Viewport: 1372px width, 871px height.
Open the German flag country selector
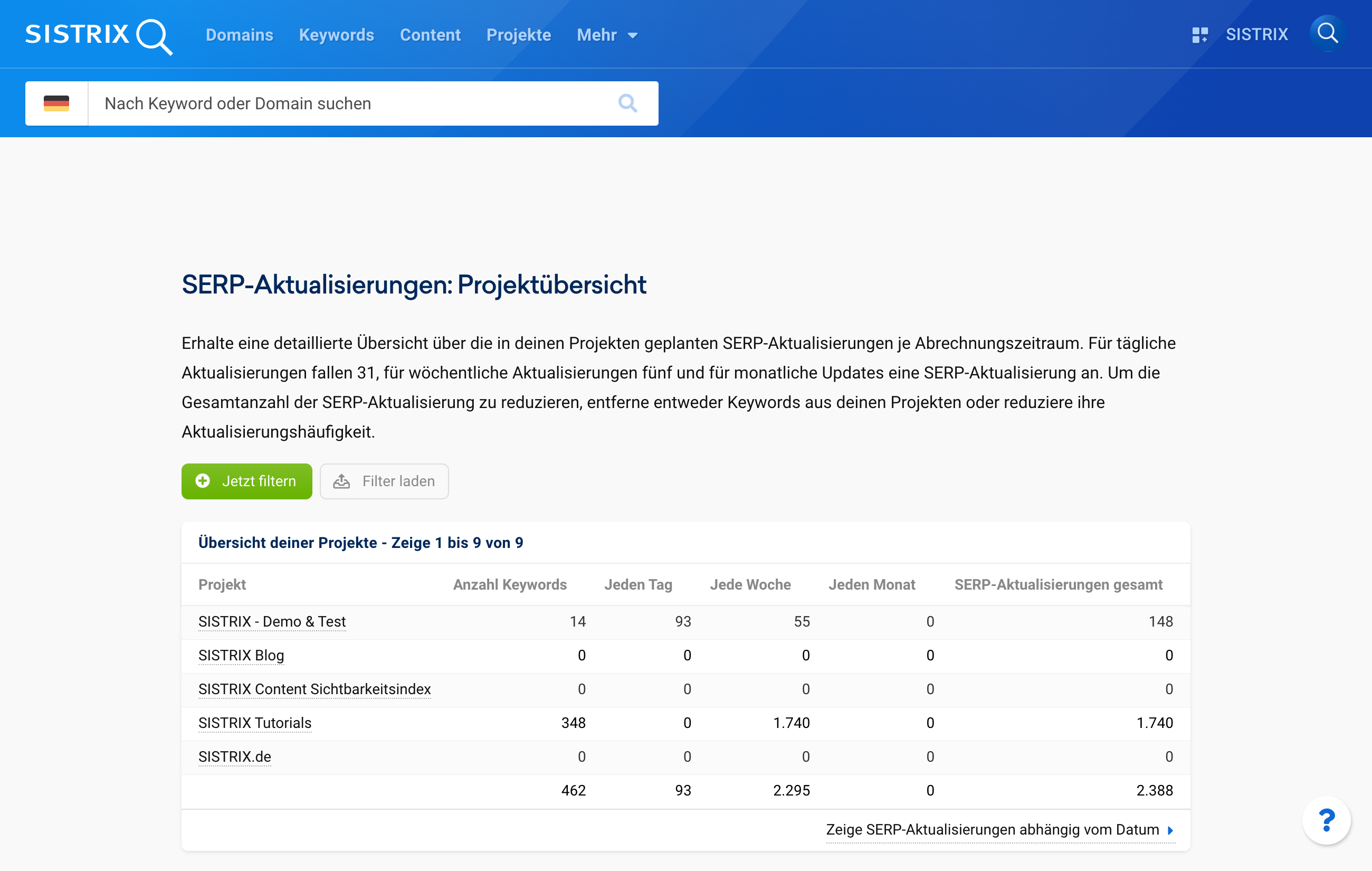tap(56, 103)
